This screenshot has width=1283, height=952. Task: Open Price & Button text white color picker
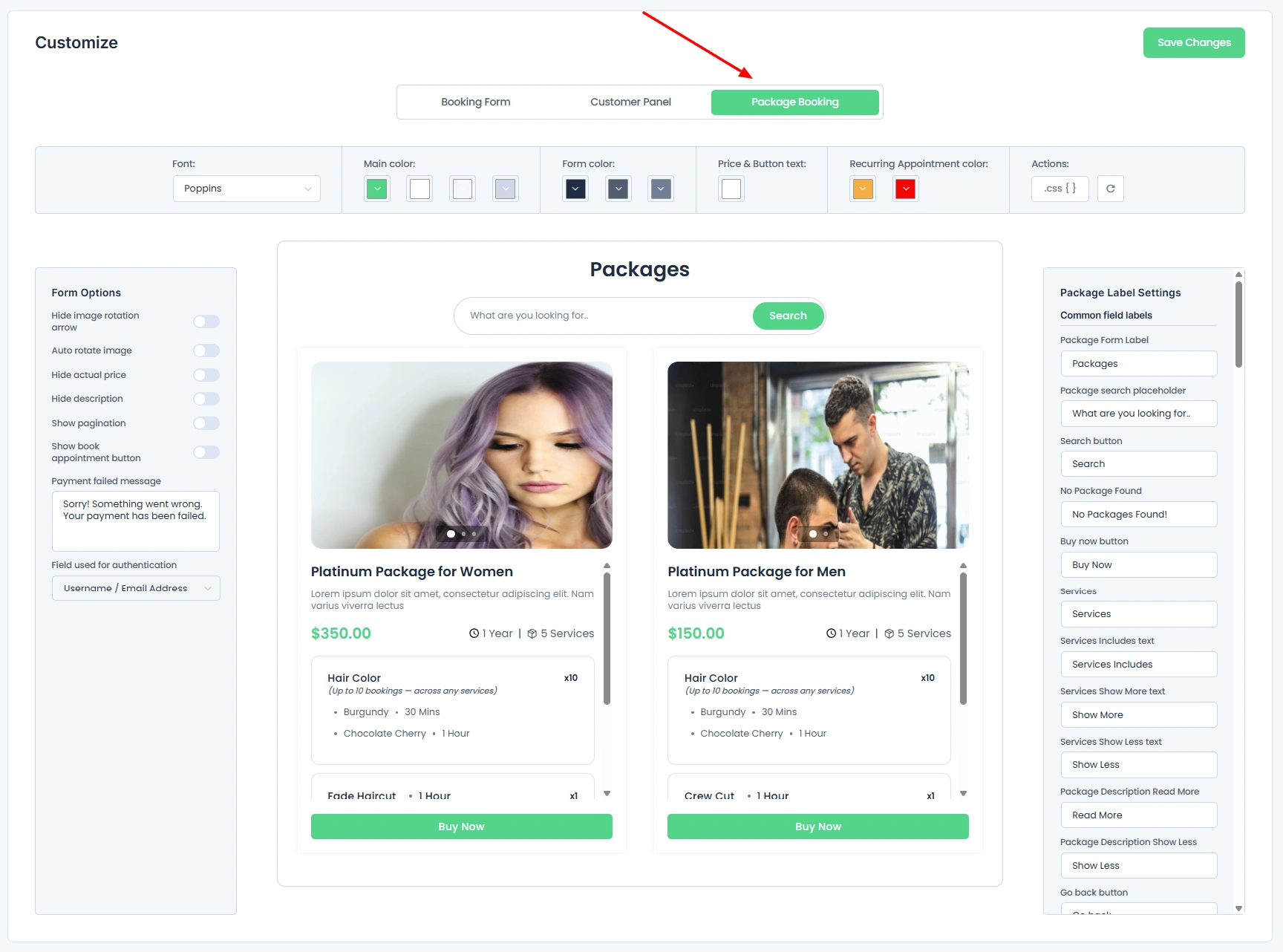coord(731,189)
